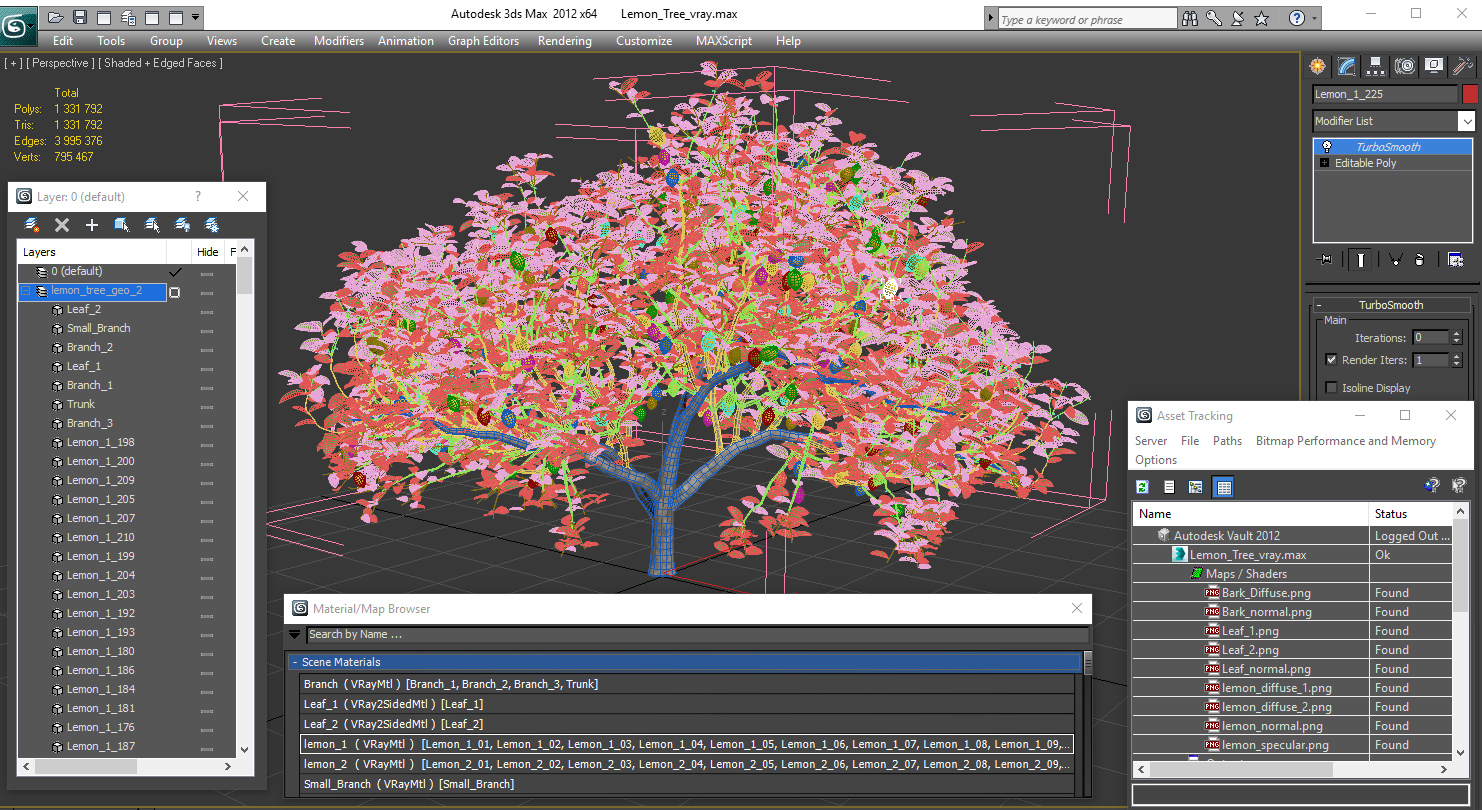The height and width of the screenshot is (810, 1482).
Task: Toggle Show End Result icon
Action: coord(1360,260)
